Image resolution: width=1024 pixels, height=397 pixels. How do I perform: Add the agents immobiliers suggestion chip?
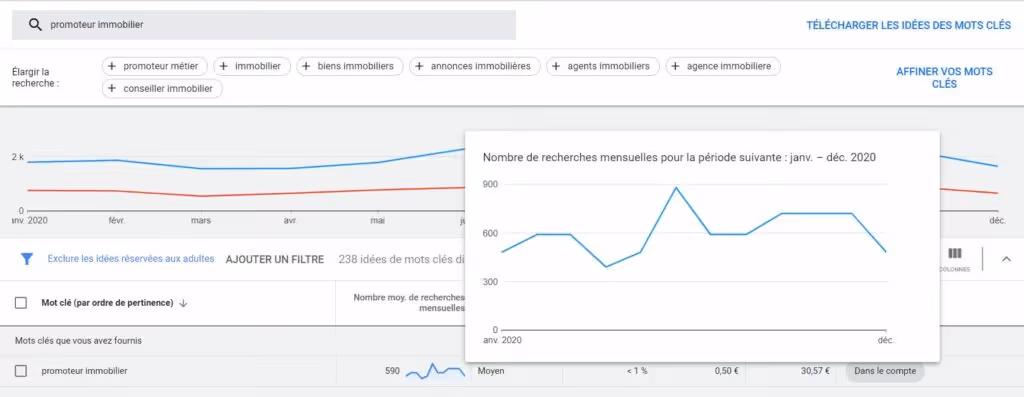coord(603,66)
